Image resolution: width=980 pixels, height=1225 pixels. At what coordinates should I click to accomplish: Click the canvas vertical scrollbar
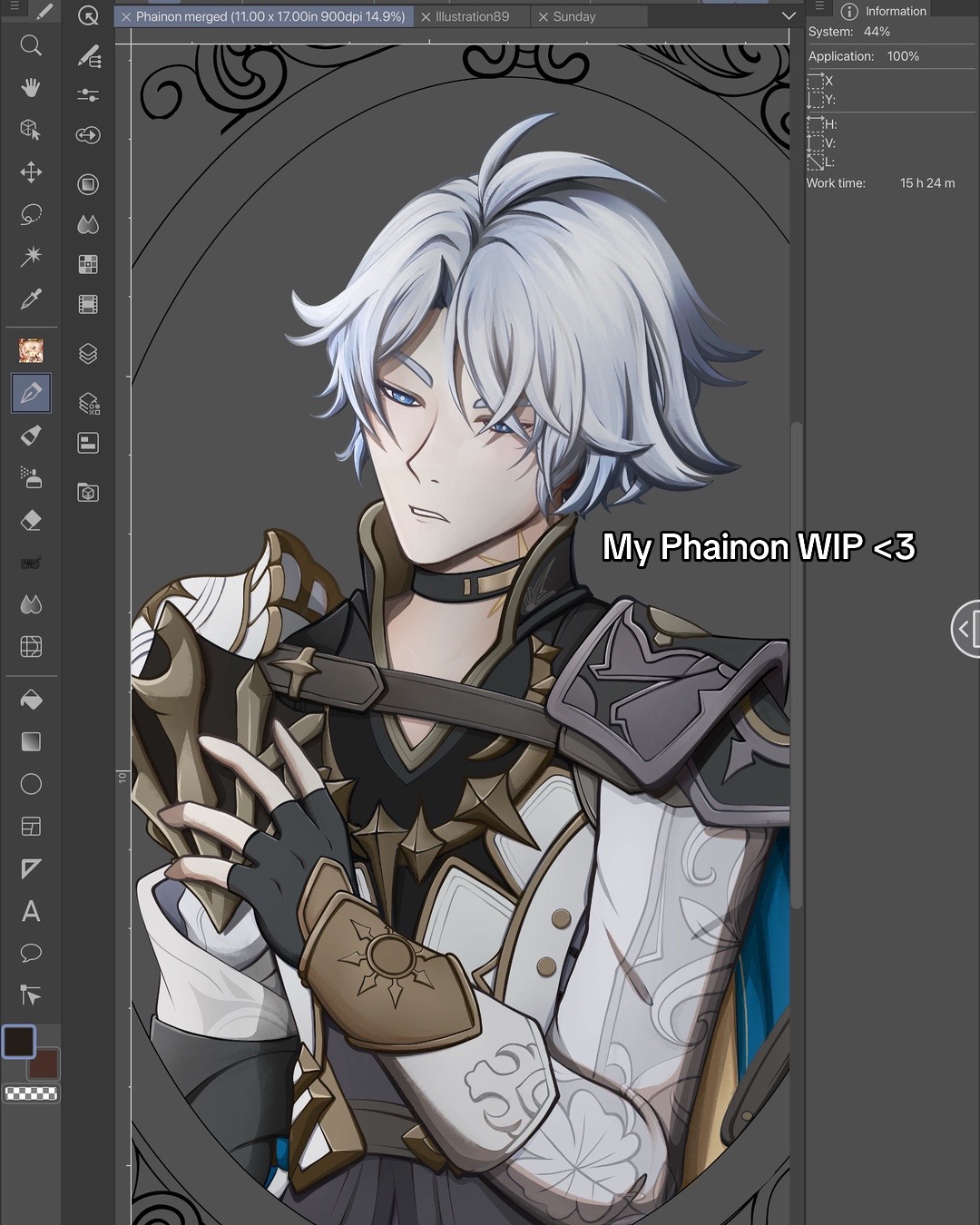797,665
